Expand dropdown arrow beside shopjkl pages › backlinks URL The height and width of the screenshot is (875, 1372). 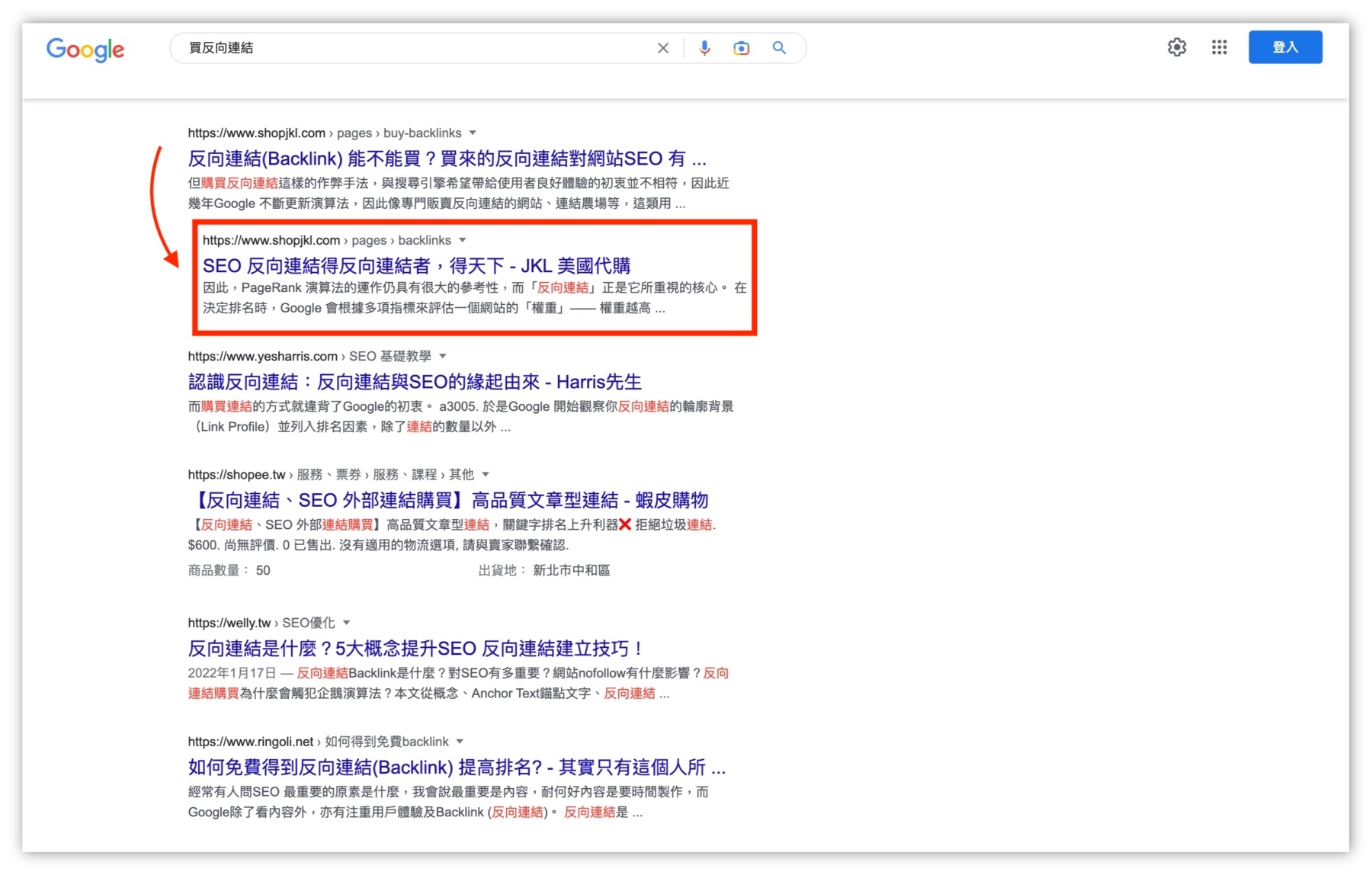click(x=463, y=240)
